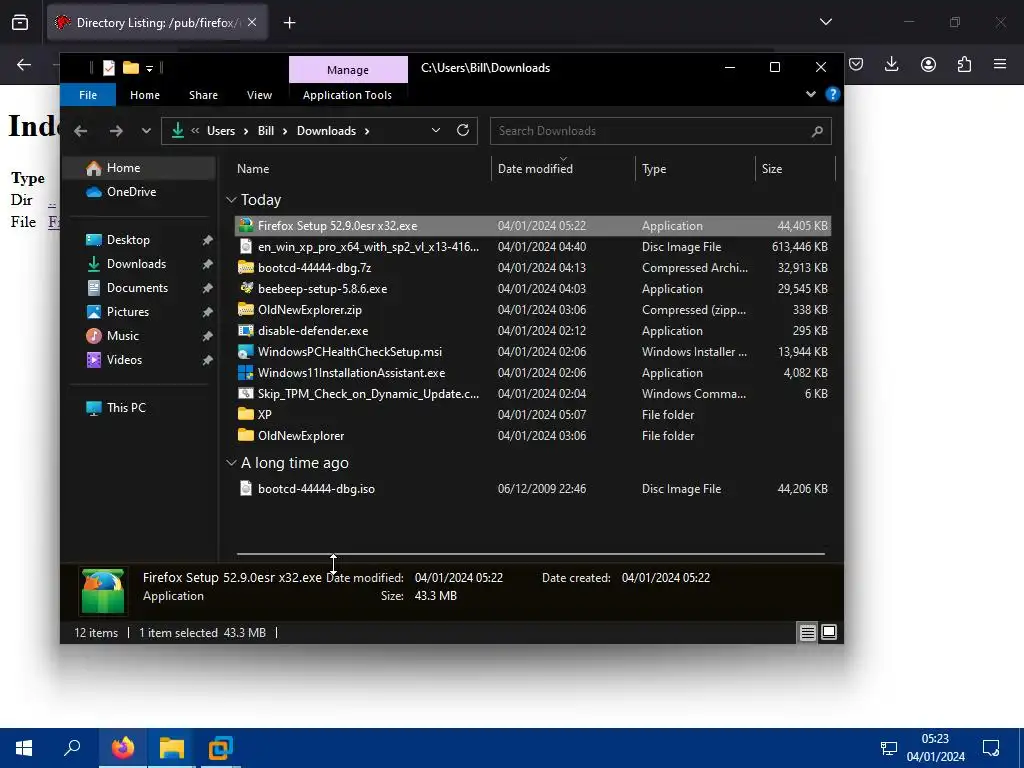
Task: Click the Properties icon in Explorer title bar
Action: tap(109, 67)
